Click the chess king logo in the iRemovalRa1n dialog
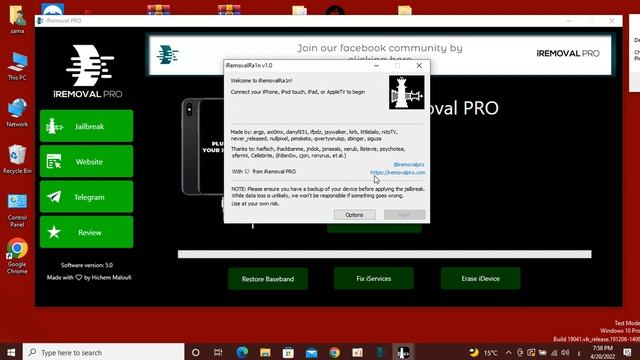This screenshot has height=360, width=640. pyautogui.click(x=406, y=92)
